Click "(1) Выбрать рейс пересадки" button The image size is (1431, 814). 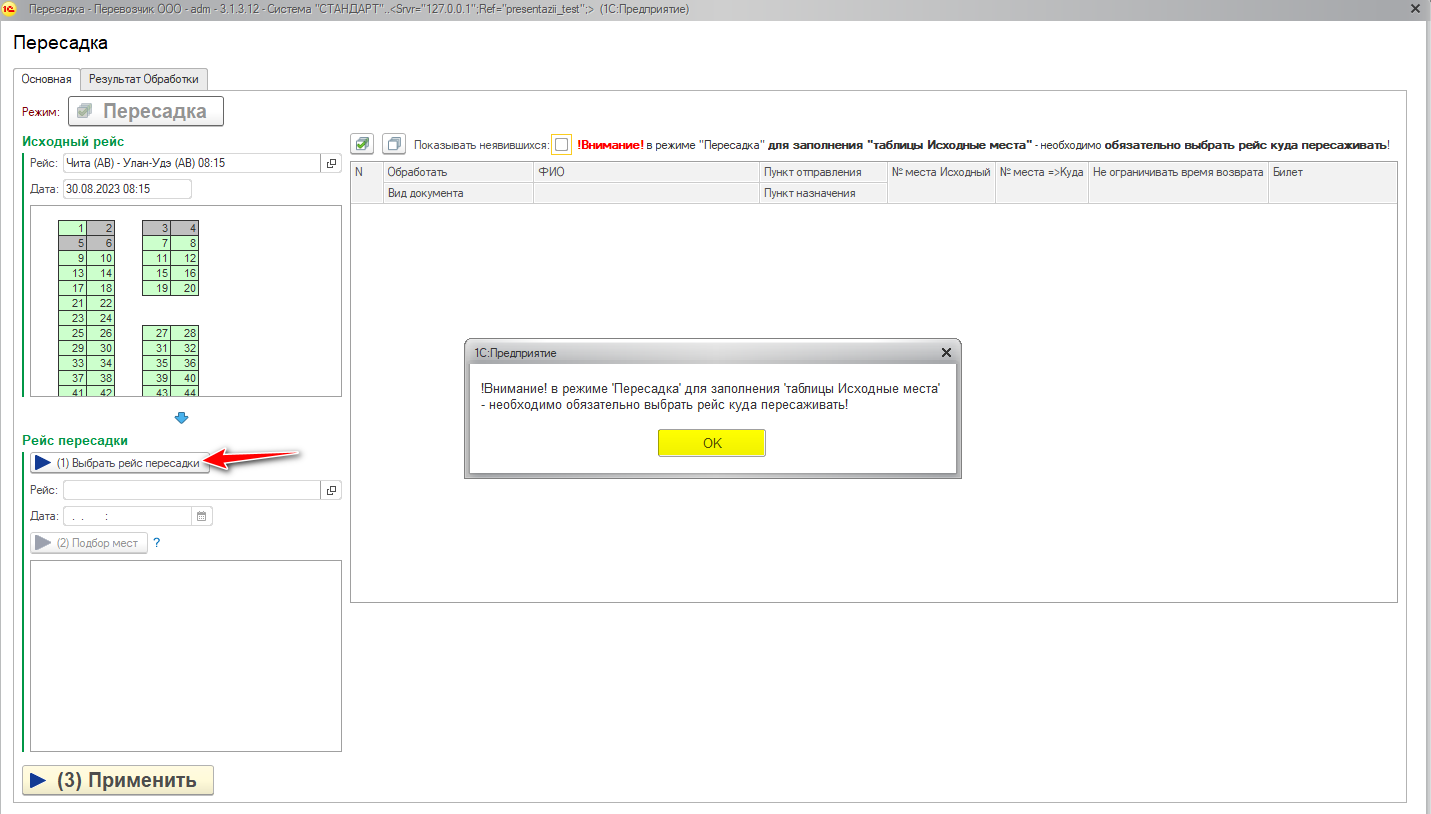[x=120, y=463]
